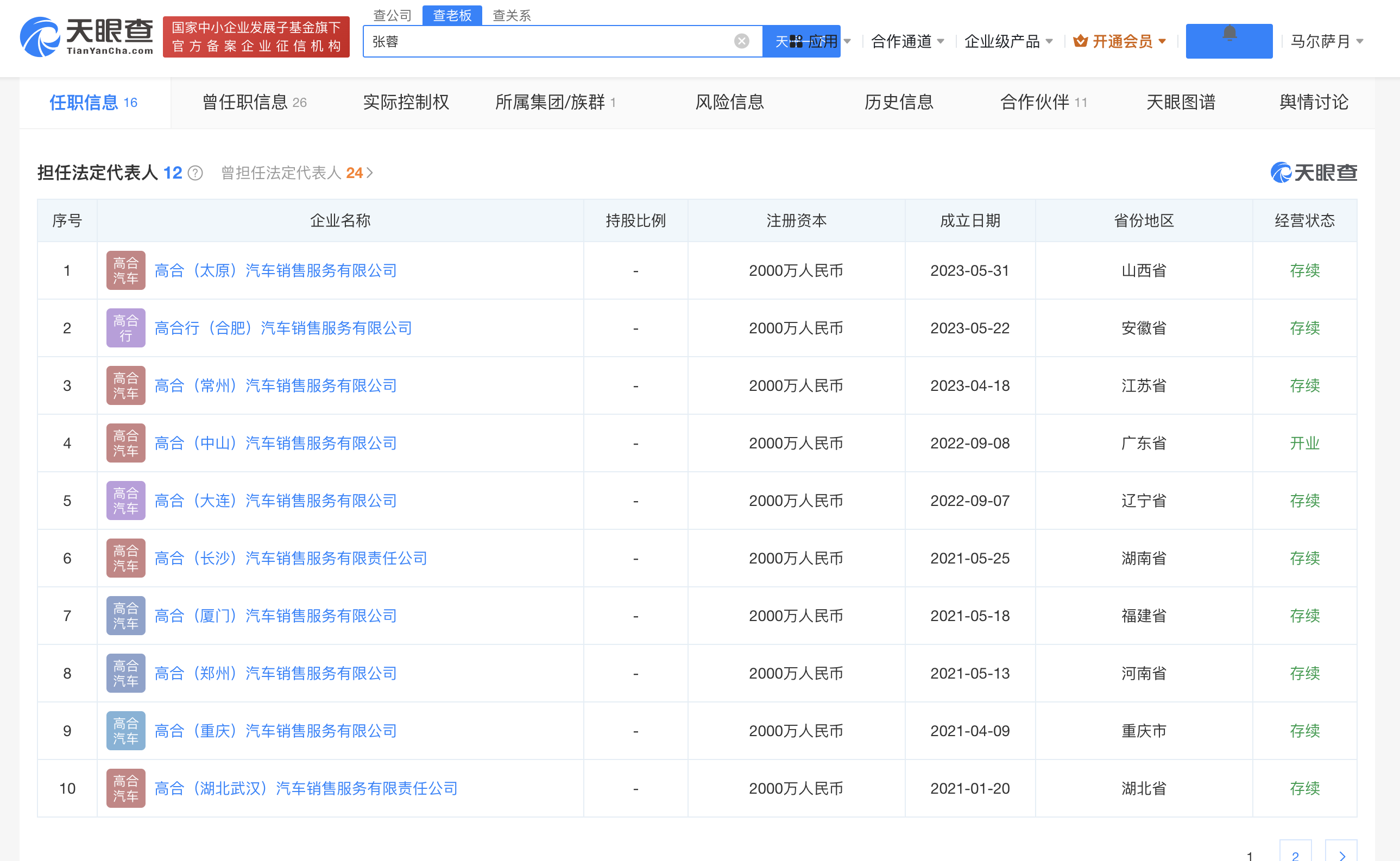Viewport: 1400px width, 861px height.
Task: Click 安徽省 in the region column
Action: tap(1144, 328)
